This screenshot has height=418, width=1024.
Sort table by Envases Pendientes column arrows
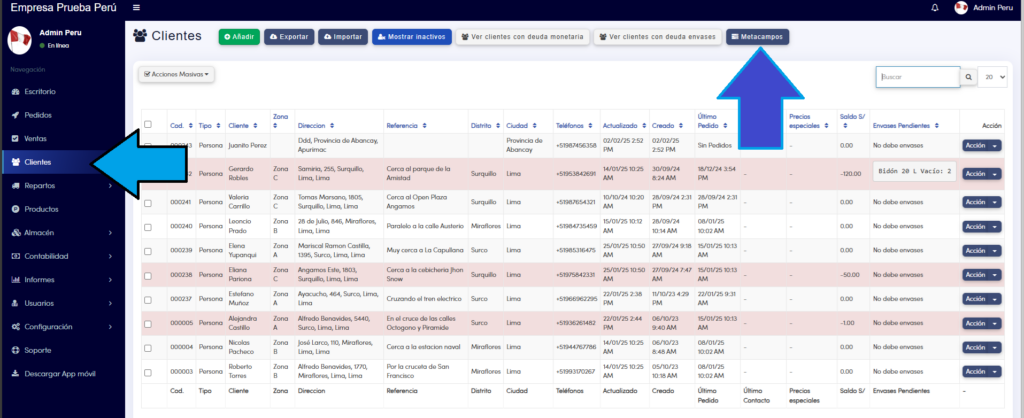pyautogui.click(x=936, y=125)
